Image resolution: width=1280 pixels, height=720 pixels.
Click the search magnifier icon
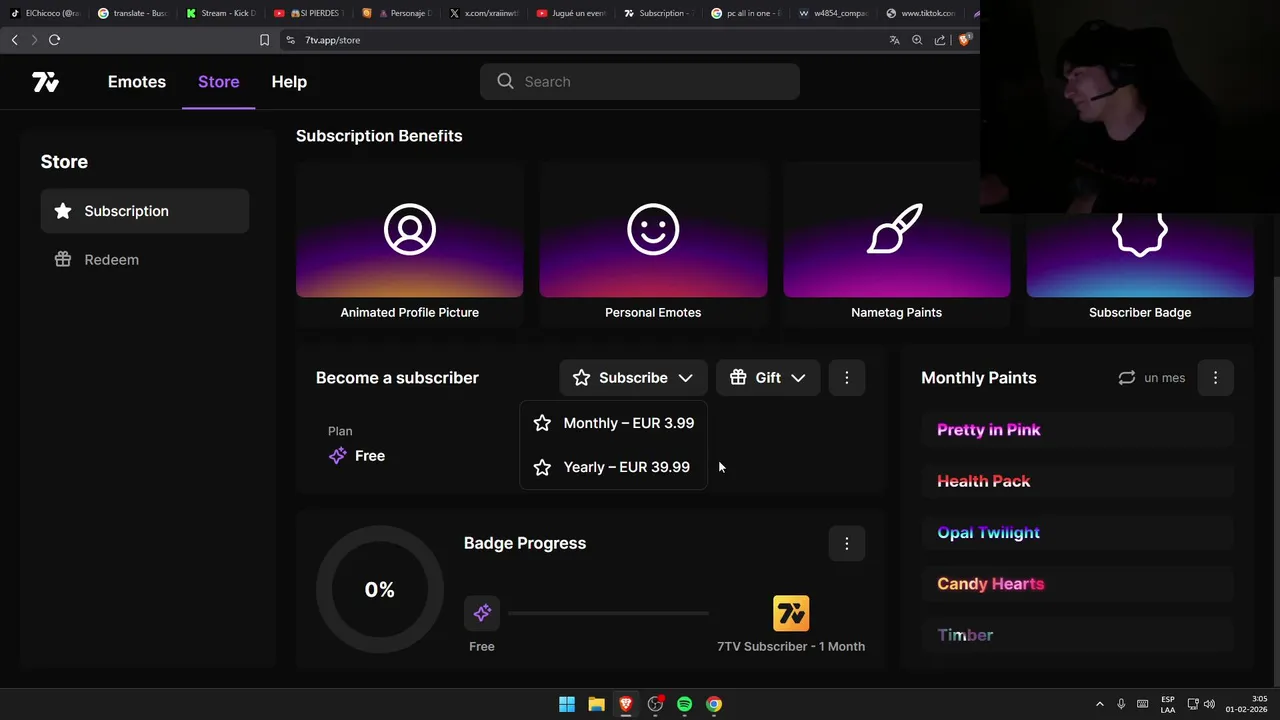(x=505, y=81)
